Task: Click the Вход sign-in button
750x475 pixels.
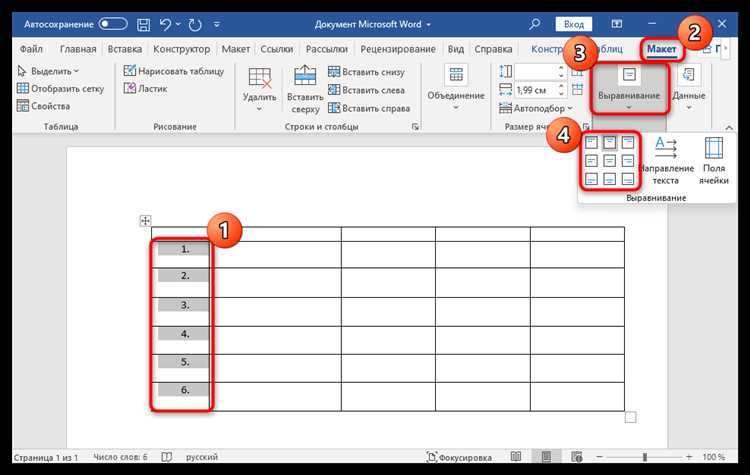Action: 574,24
